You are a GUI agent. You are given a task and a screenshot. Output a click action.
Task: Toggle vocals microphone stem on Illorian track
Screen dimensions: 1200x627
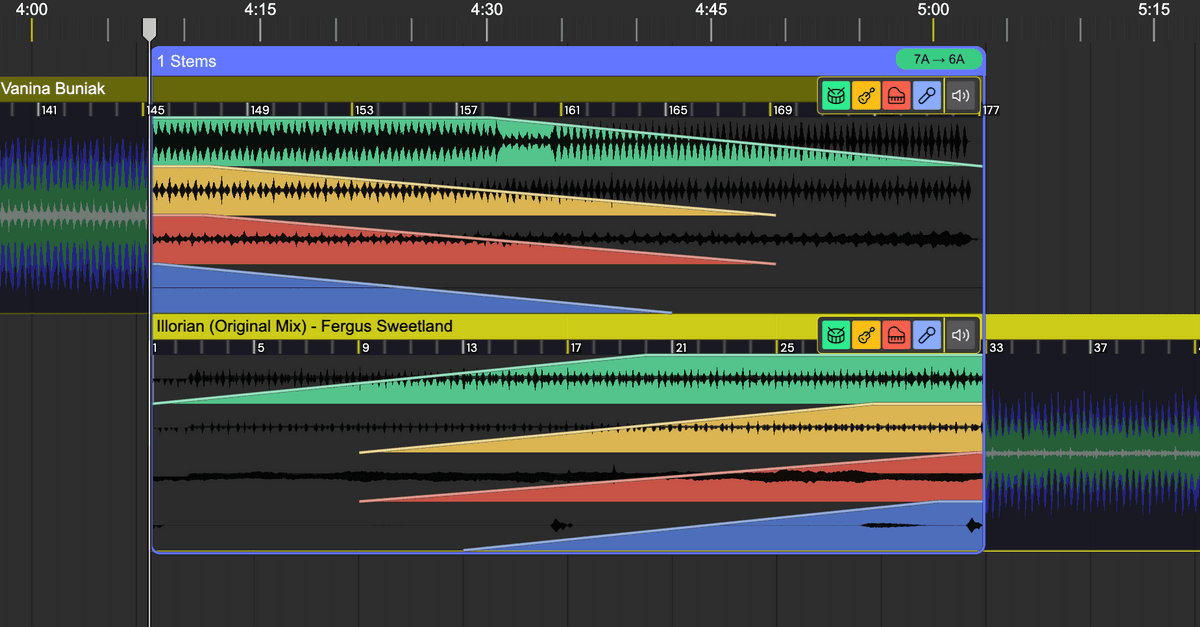928,335
